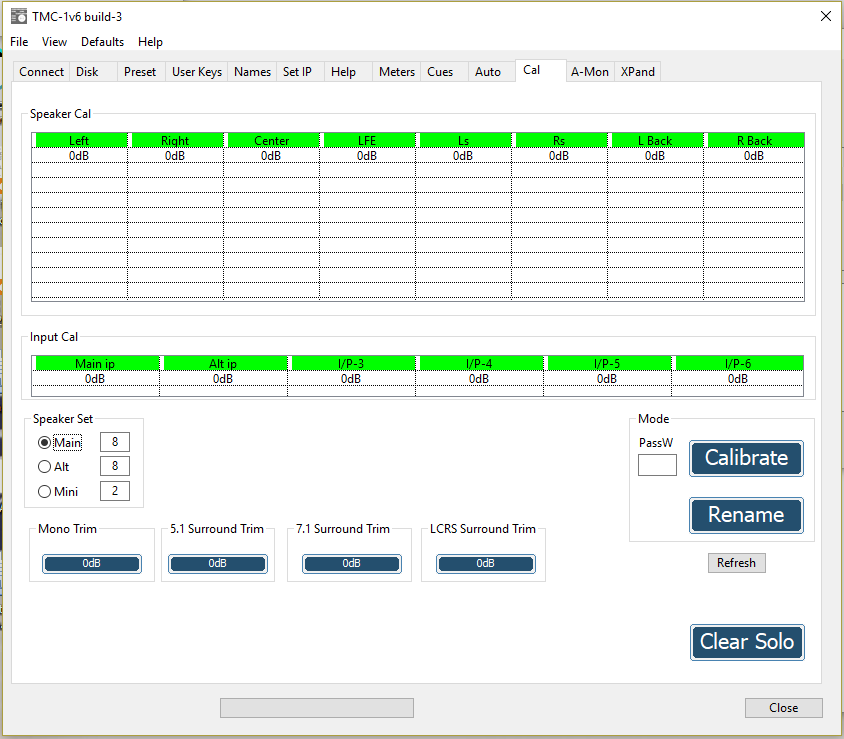Click the Calibrate button

click(746, 458)
